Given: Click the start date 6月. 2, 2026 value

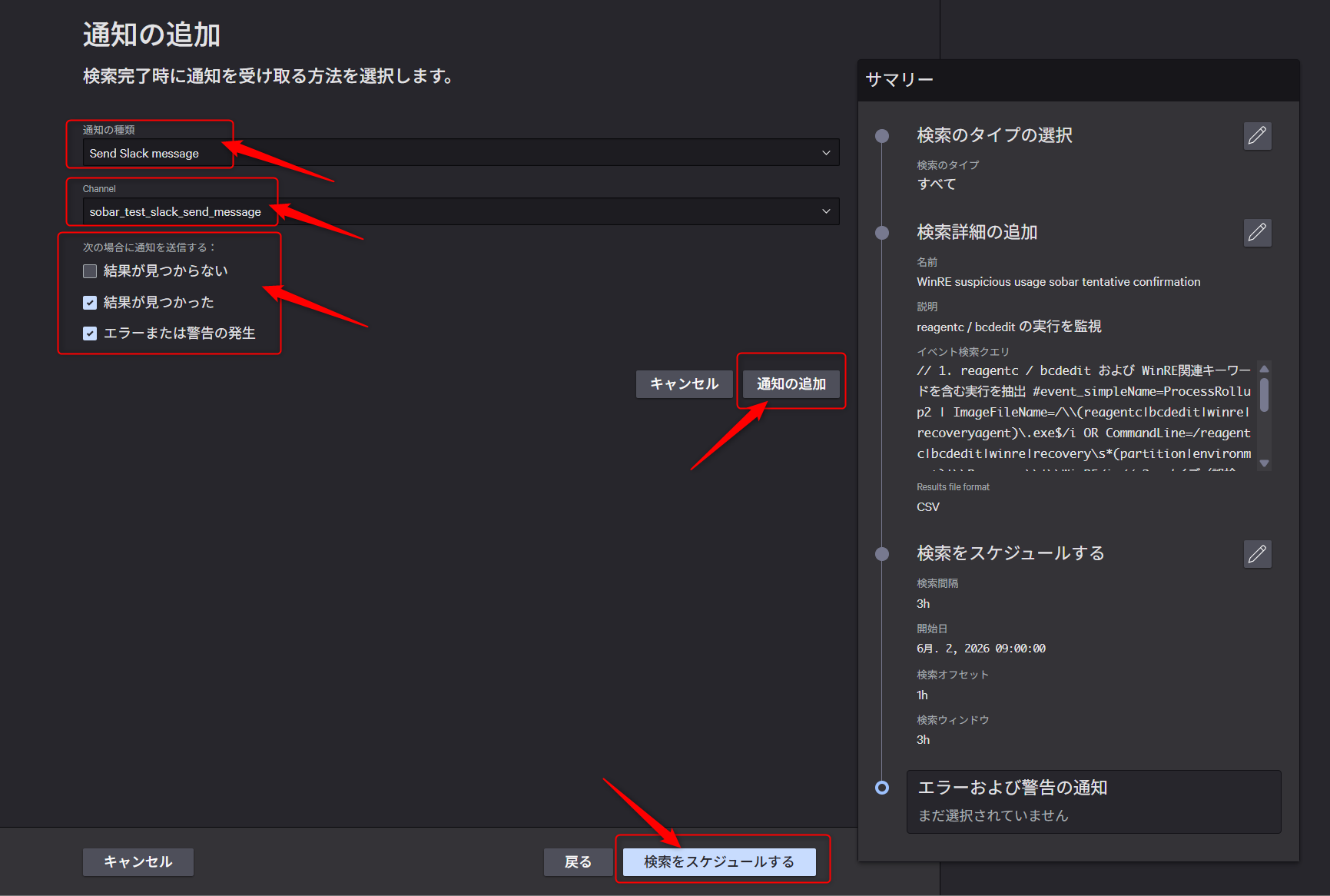Looking at the screenshot, I should 980,649.
